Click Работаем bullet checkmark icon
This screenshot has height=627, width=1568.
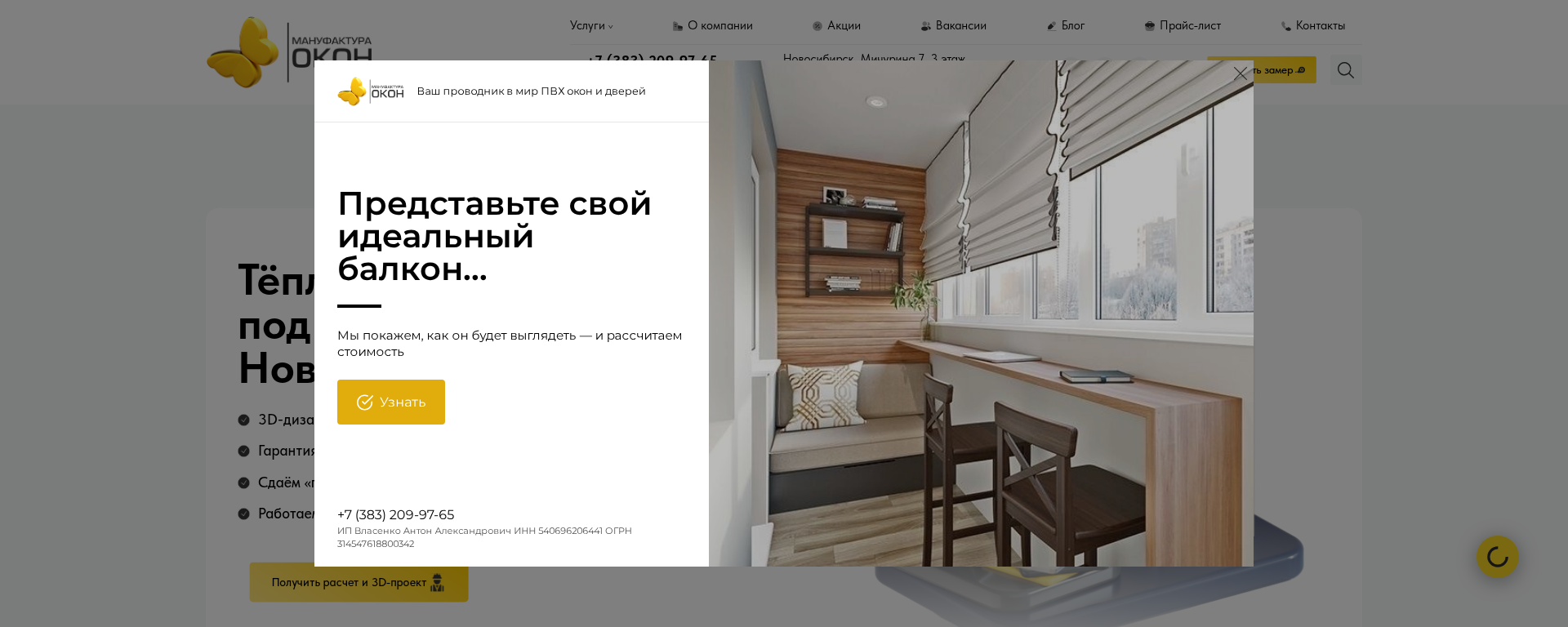(x=243, y=514)
